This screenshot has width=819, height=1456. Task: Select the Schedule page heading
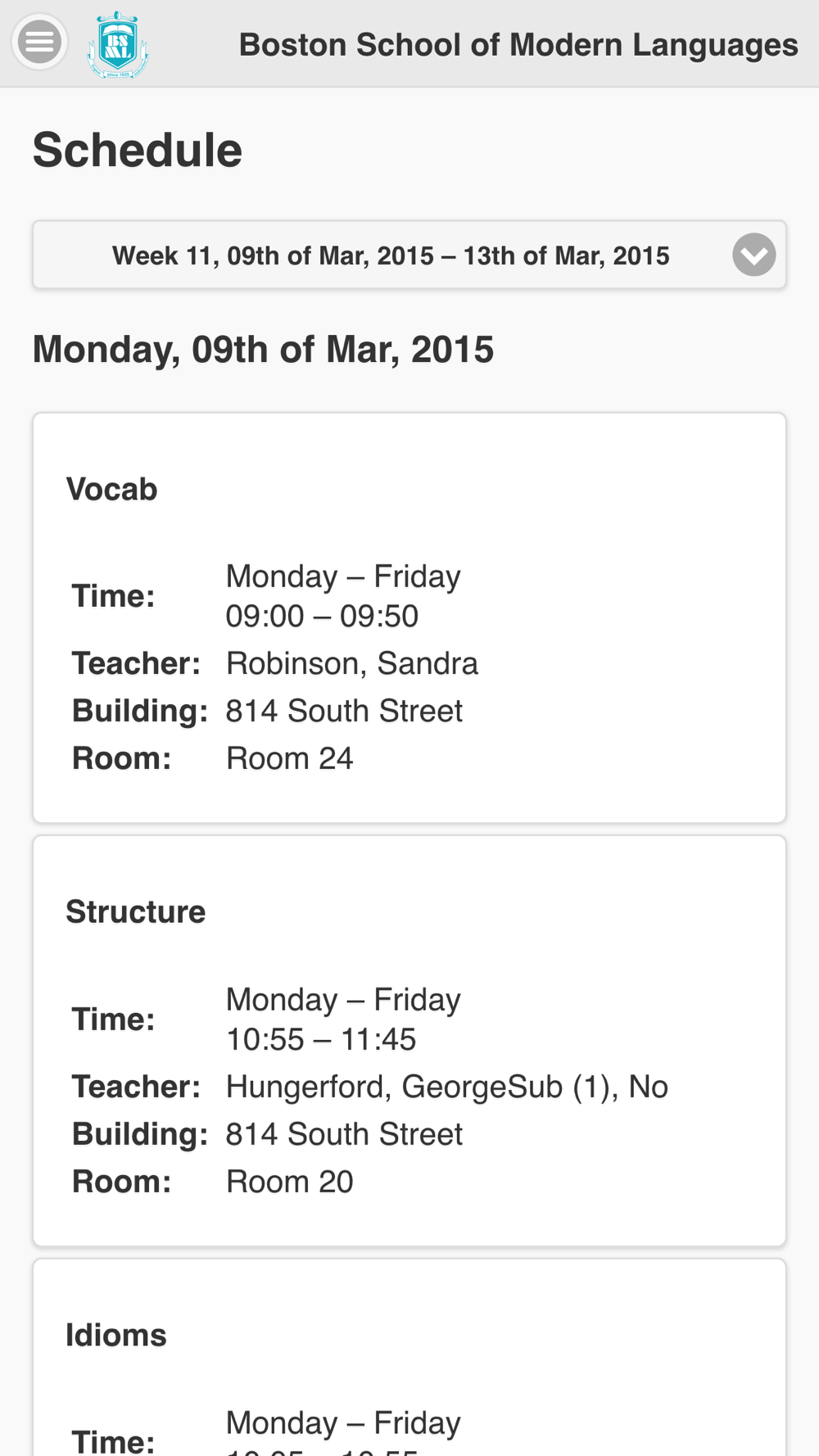[x=138, y=150]
